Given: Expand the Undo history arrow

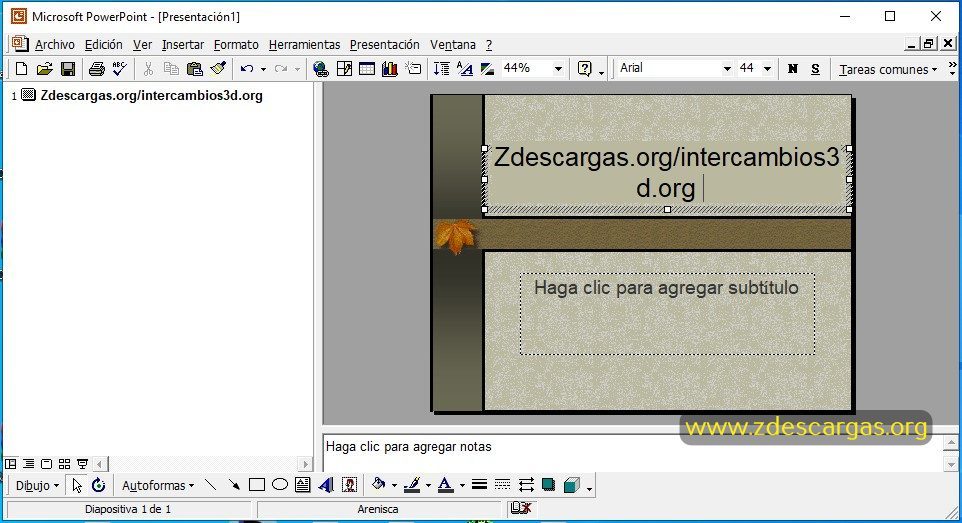Looking at the screenshot, I should pyautogui.click(x=263, y=69).
